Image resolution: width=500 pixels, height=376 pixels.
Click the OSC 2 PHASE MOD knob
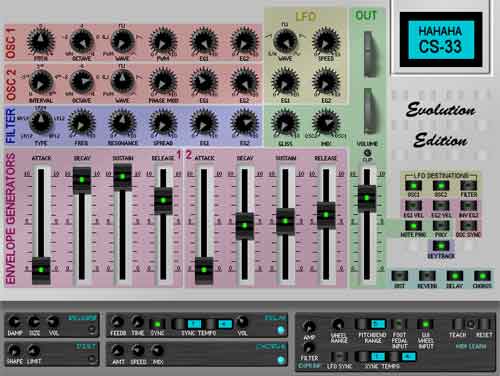pyautogui.click(x=163, y=83)
